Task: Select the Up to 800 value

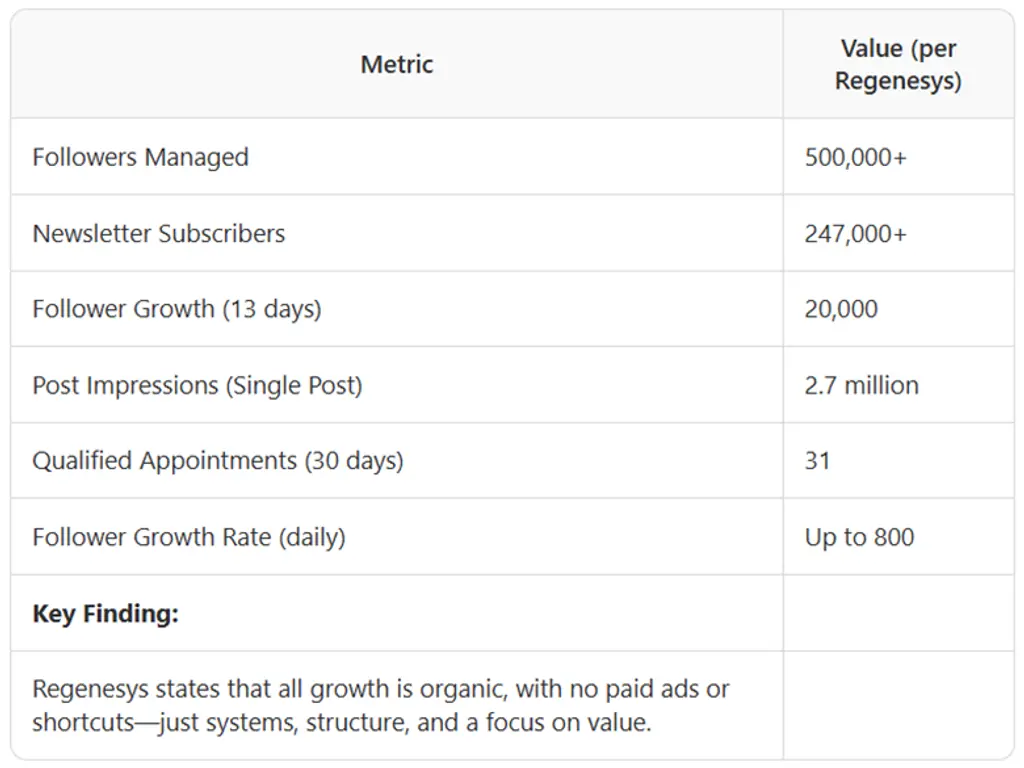Action: [x=859, y=537]
